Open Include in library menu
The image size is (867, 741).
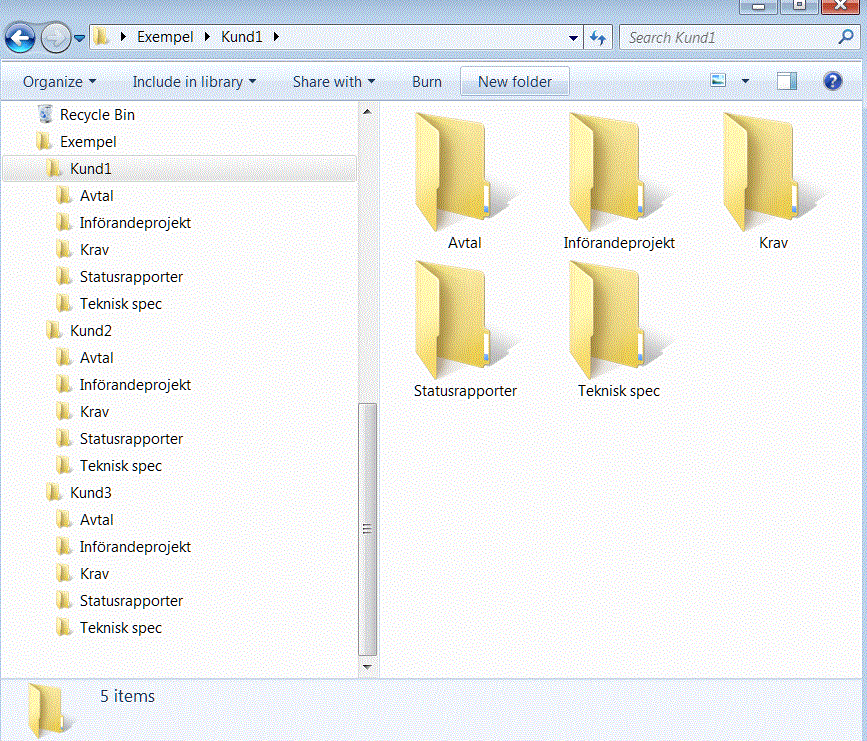[194, 82]
